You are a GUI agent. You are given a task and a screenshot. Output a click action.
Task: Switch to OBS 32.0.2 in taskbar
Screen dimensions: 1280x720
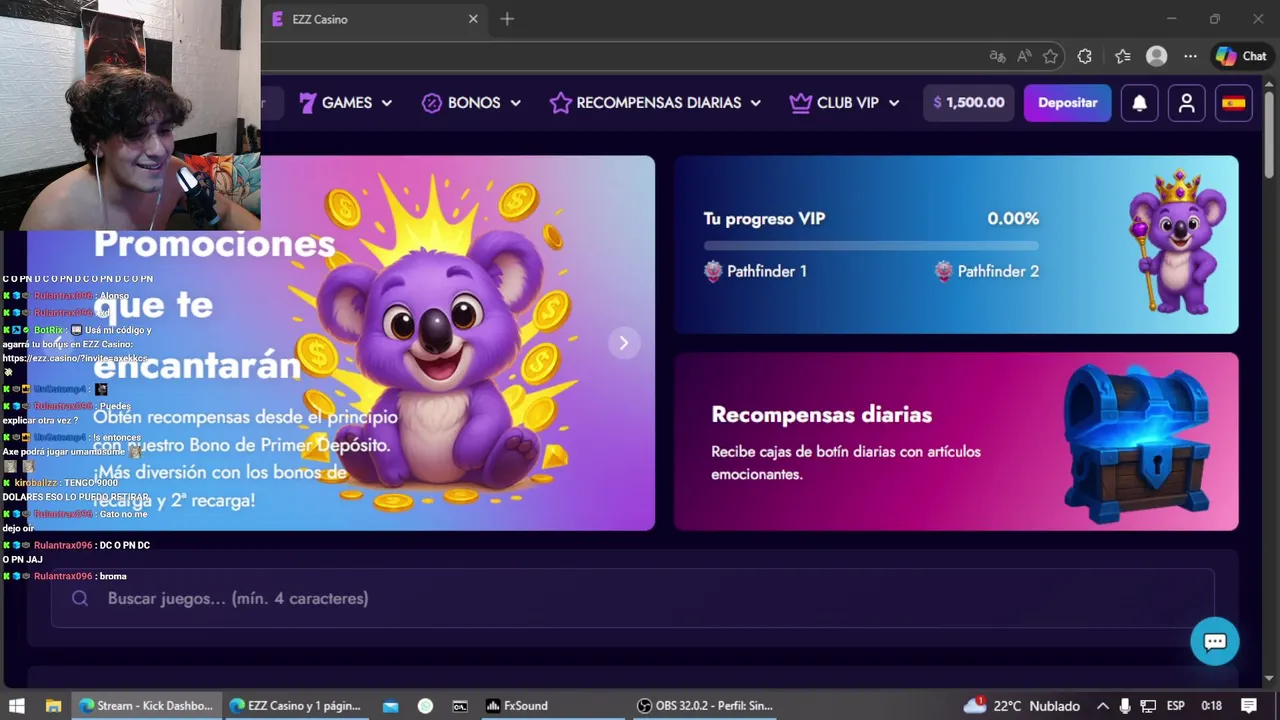click(x=706, y=705)
